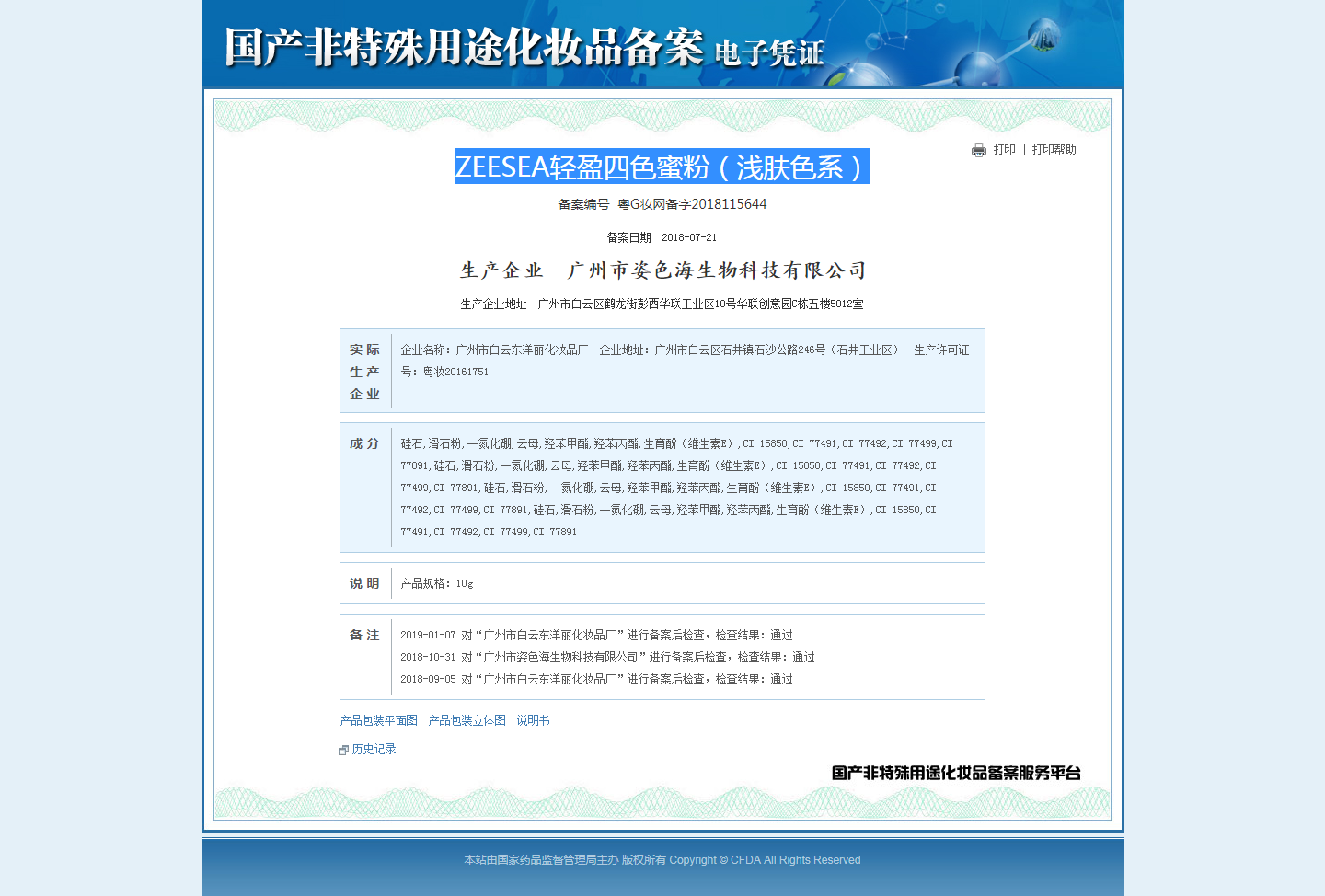Click the 打印 link
The image size is (1325, 896).
1005,149
